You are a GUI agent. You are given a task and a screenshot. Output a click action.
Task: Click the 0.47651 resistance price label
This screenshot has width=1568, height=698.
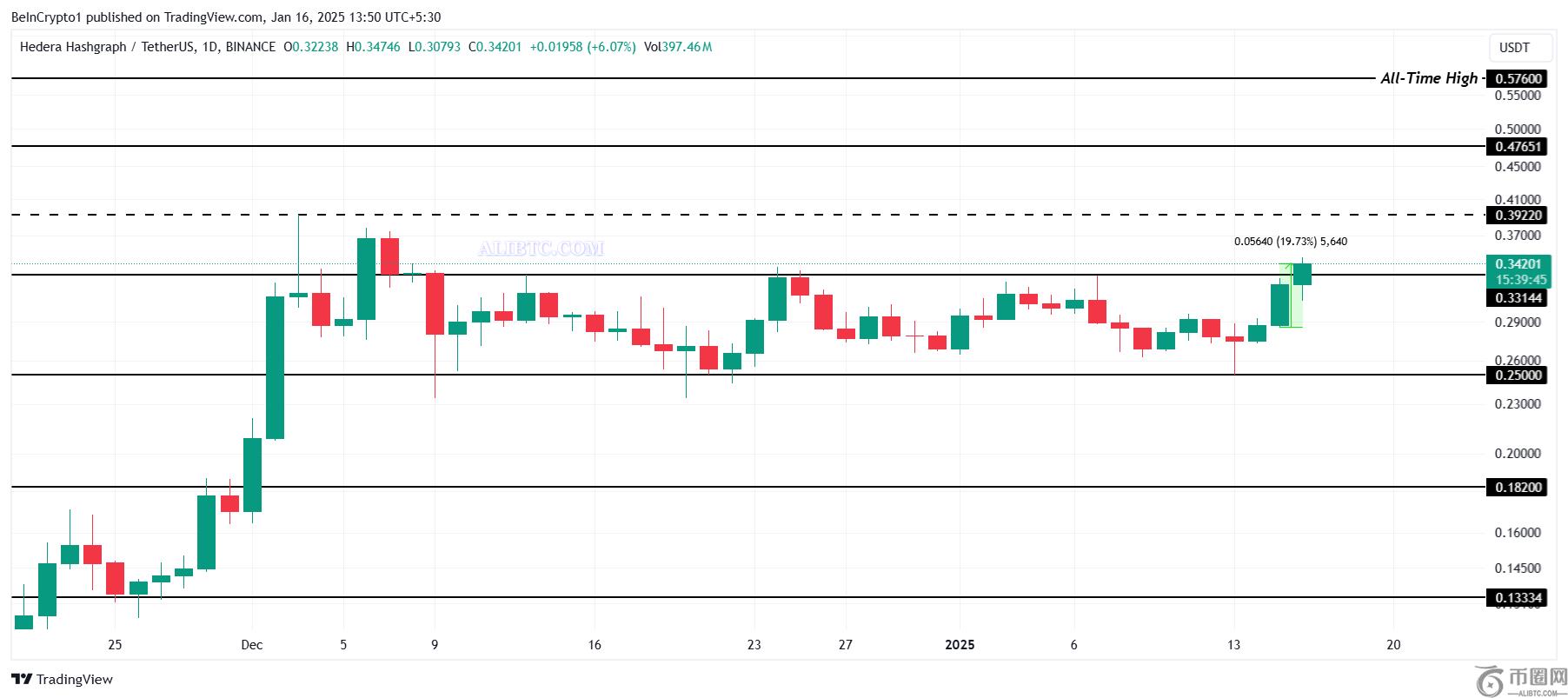pyautogui.click(x=1518, y=147)
